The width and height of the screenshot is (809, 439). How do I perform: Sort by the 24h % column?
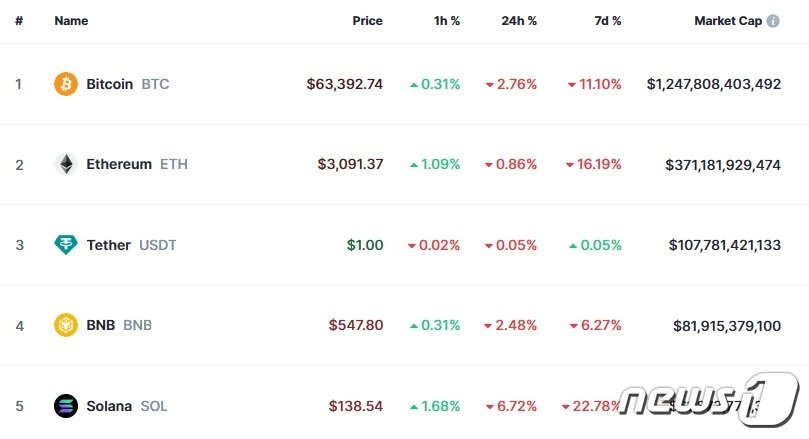(x=519, y=21)
